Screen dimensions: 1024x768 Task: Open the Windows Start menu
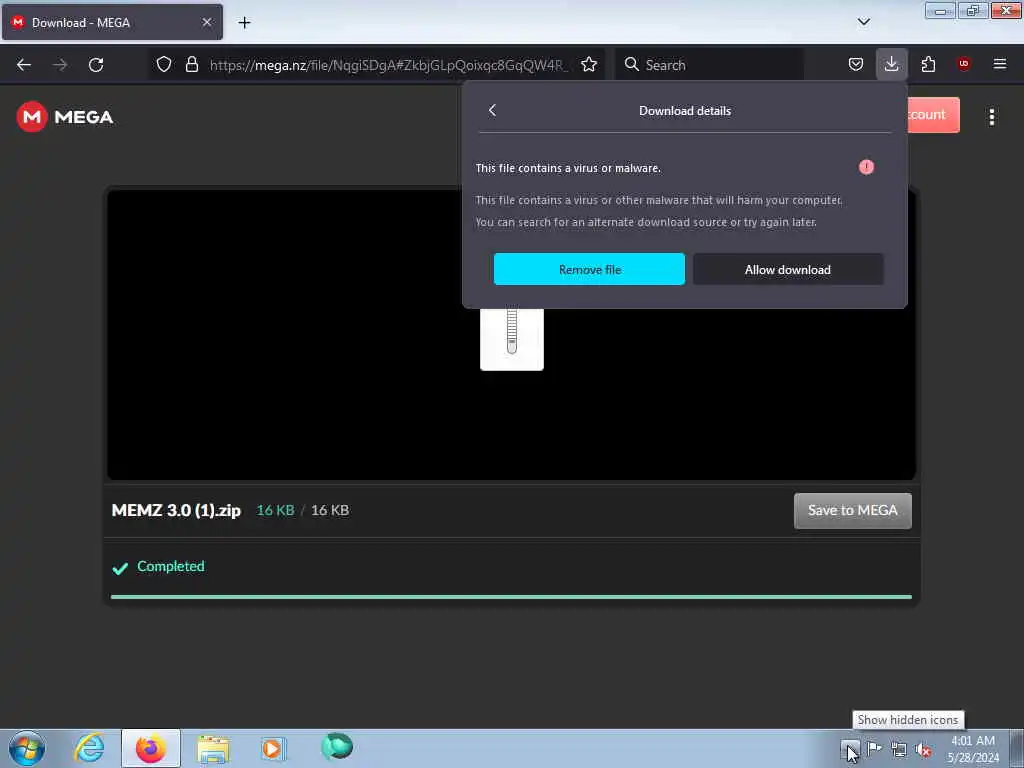(27, 748)
